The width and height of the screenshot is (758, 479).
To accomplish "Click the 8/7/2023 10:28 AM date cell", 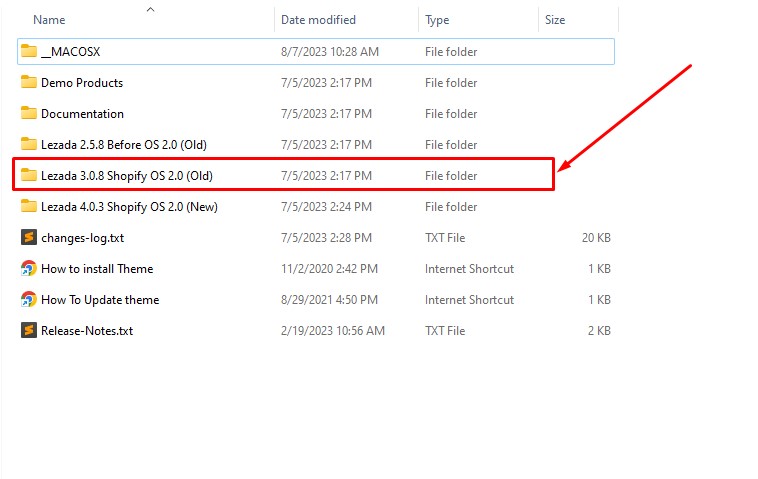I will click(330, 52).
